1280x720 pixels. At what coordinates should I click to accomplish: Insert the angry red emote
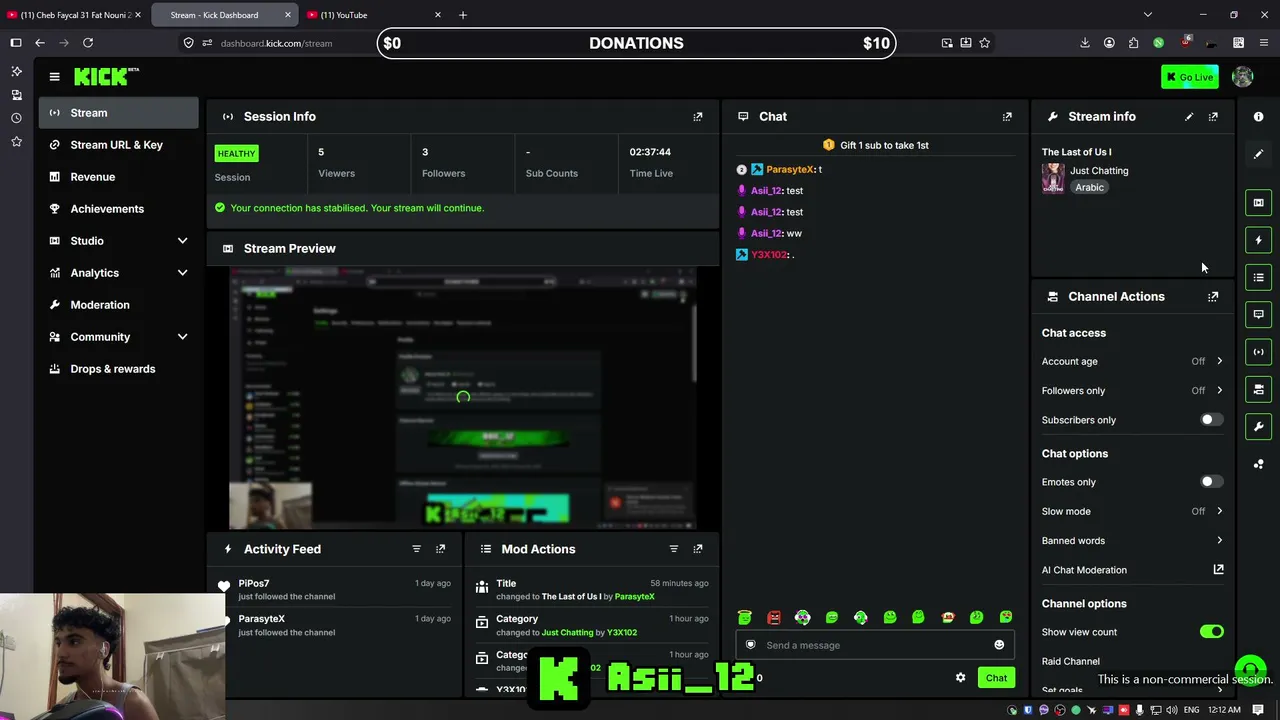pyautogui.click(x=774, y=617)
